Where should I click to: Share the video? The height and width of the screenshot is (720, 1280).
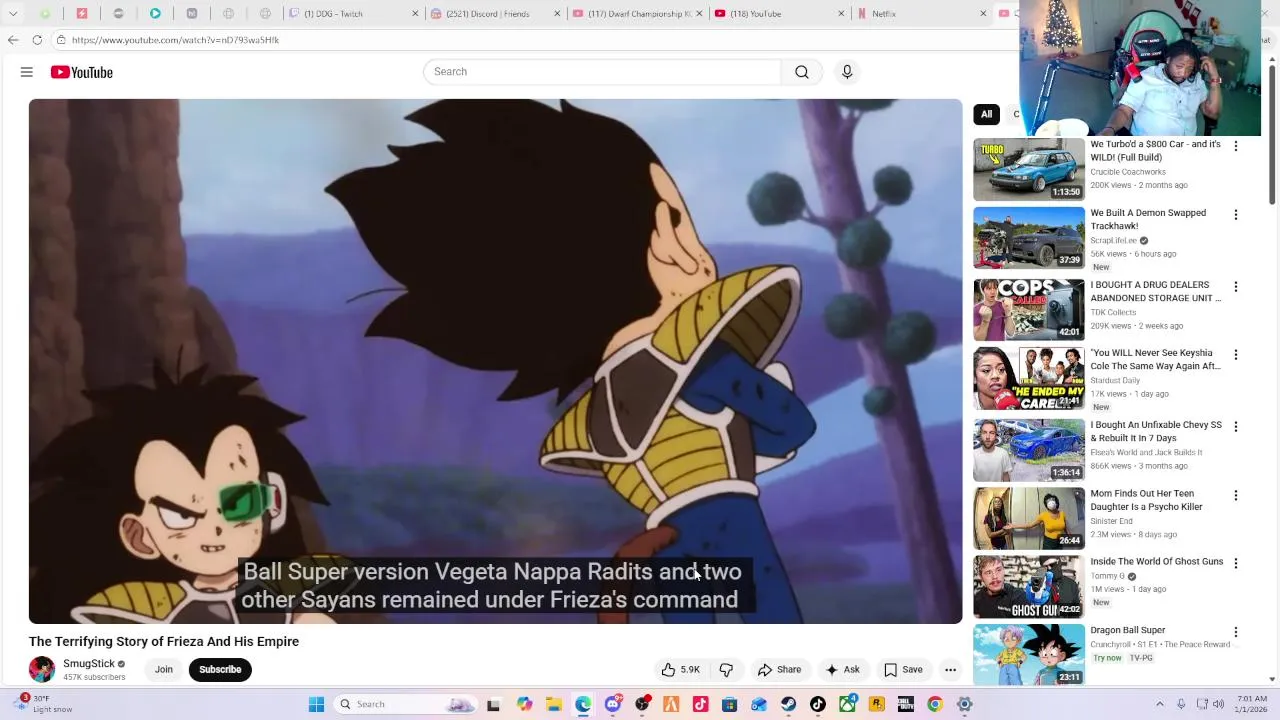point(779,670)
